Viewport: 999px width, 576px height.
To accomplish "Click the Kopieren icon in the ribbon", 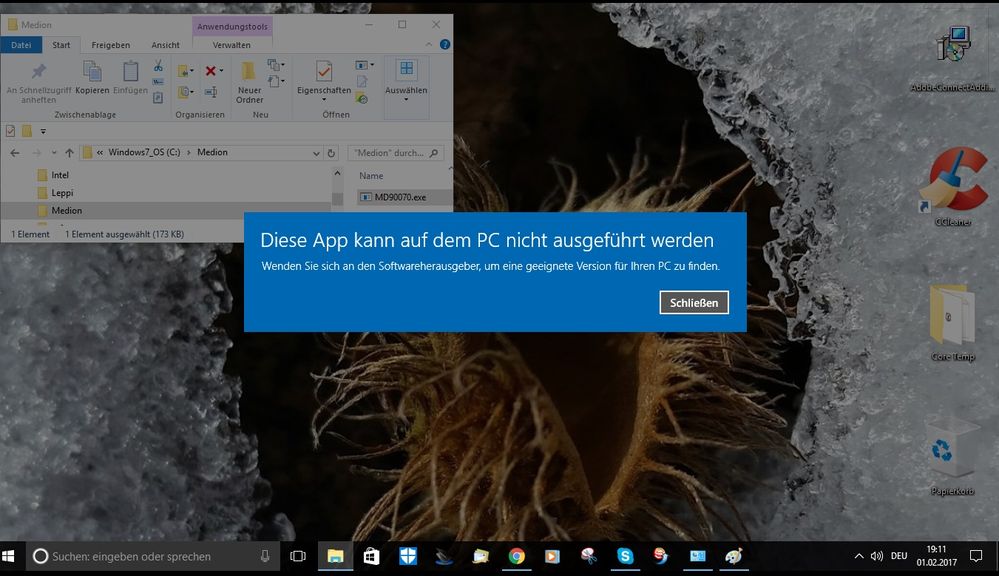I will click(92, 79).
